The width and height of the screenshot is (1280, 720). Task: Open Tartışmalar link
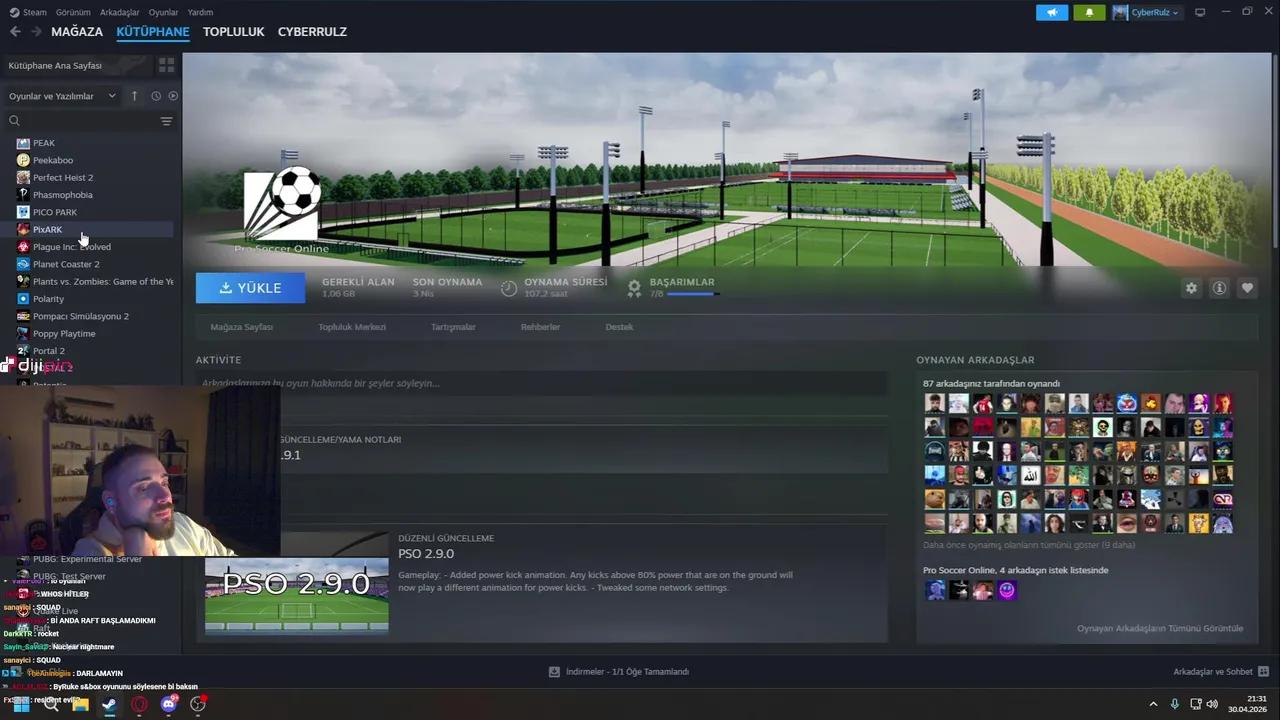453,327
